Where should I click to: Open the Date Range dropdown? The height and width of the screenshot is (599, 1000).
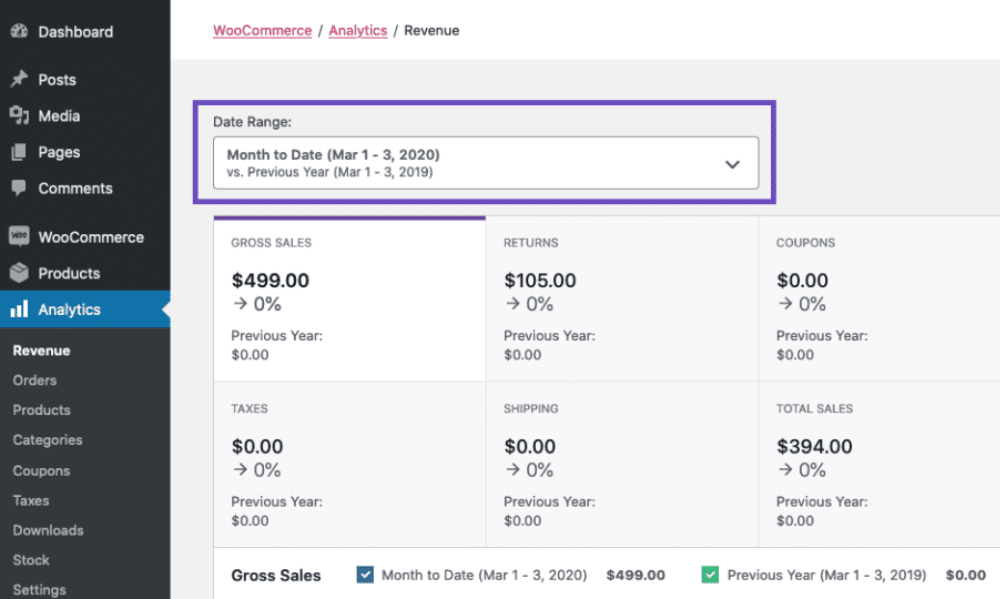click(x=485, y=163)
